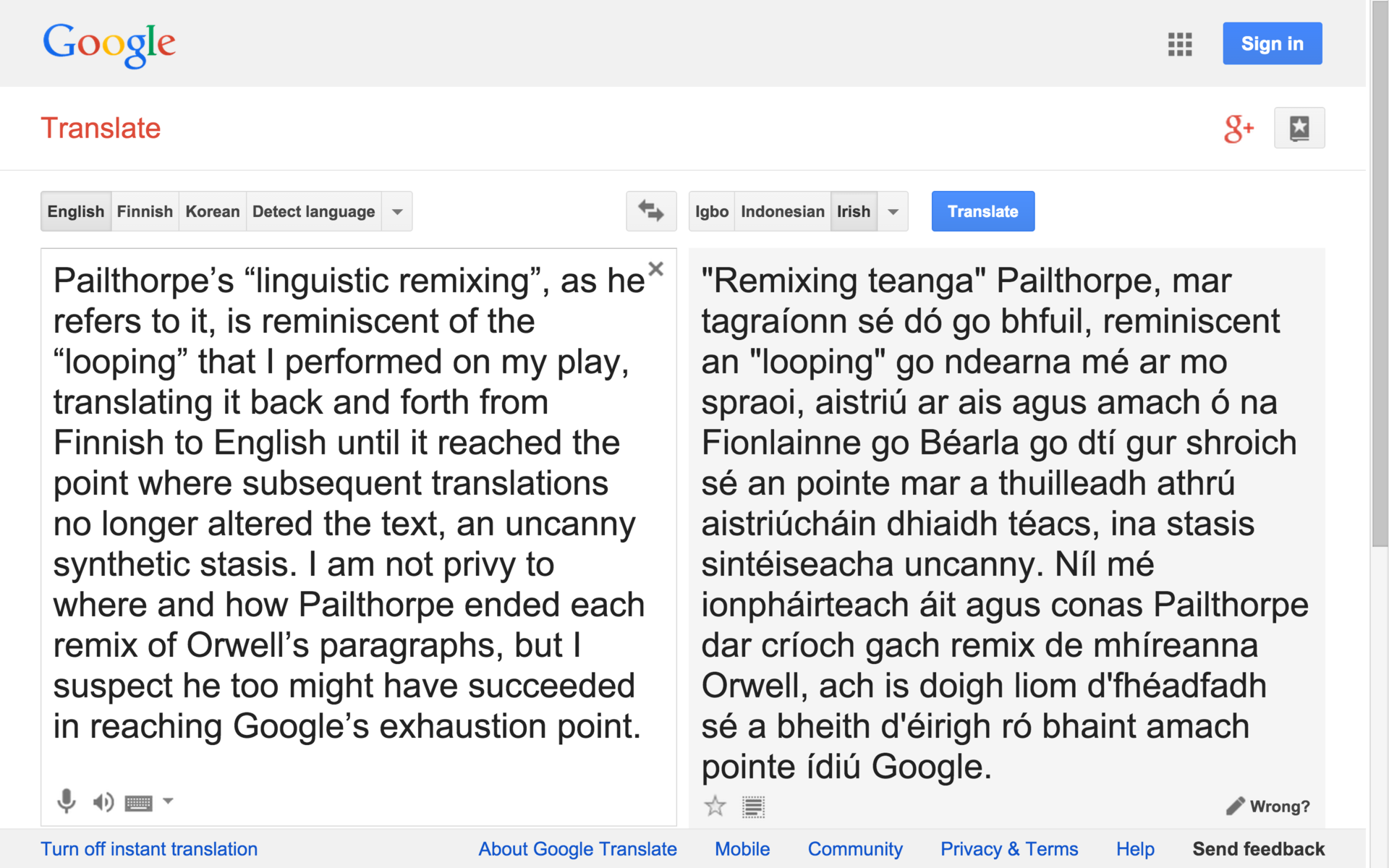Turn off instant translation
The height and width of the screenshot is (868, 1389).
pyautogui.click(x=149, y=849)
